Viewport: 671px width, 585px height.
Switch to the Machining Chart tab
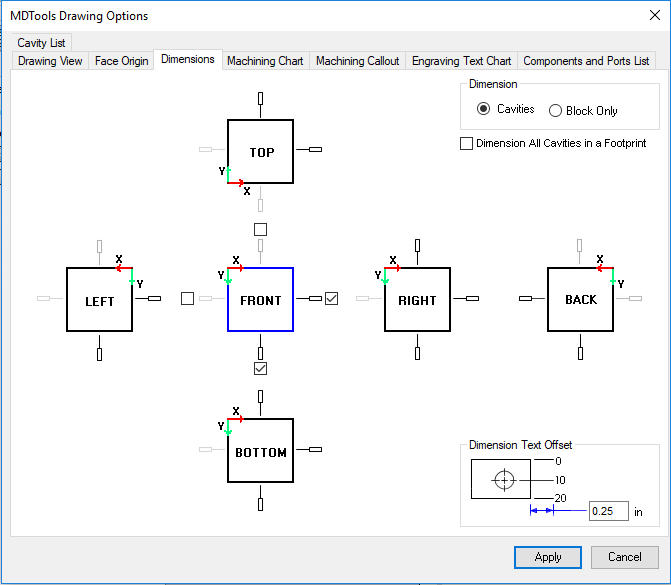(x=265, y=61)
